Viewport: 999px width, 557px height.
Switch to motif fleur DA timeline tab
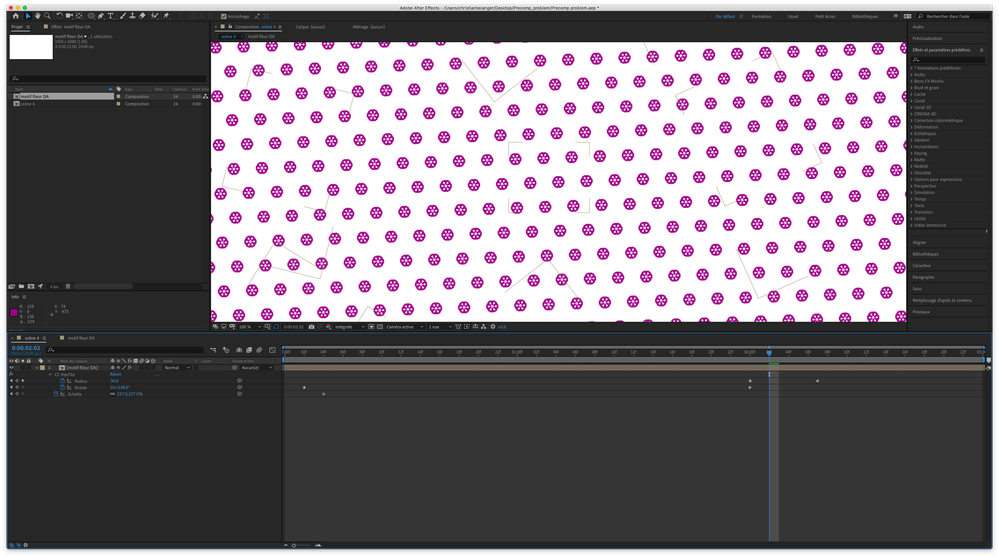pyautogui.click(x=81, y=338)
